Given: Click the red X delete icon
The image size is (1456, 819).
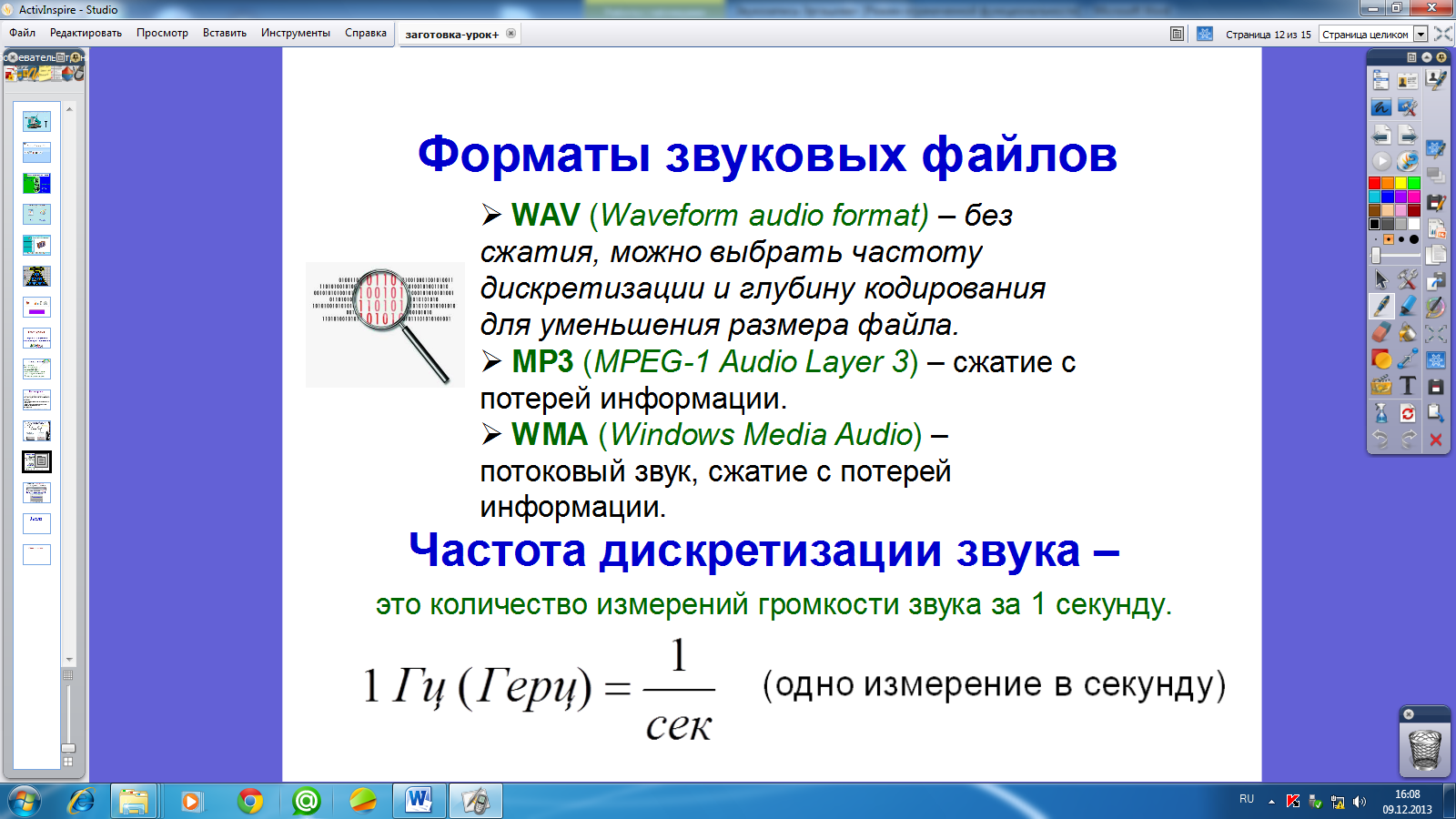Looking at the screenshot, I should pyautogui.click(x=1436, y=440).
